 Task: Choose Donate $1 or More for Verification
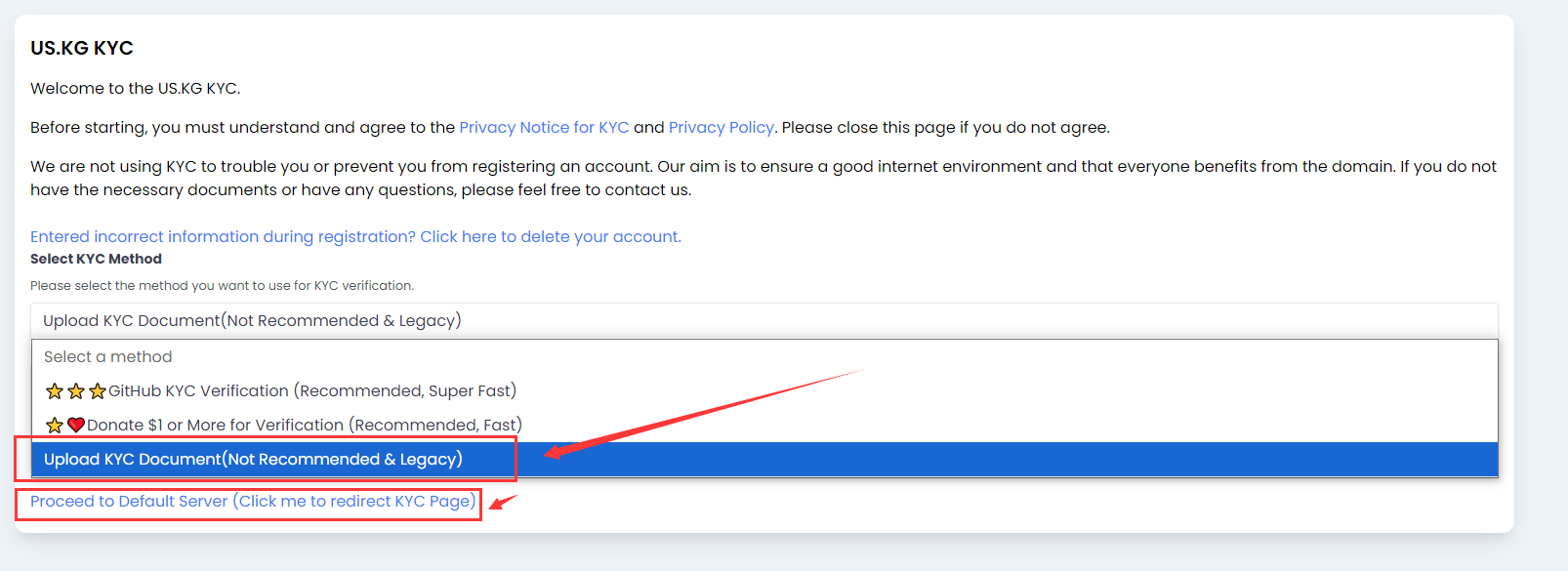[305, 426]
